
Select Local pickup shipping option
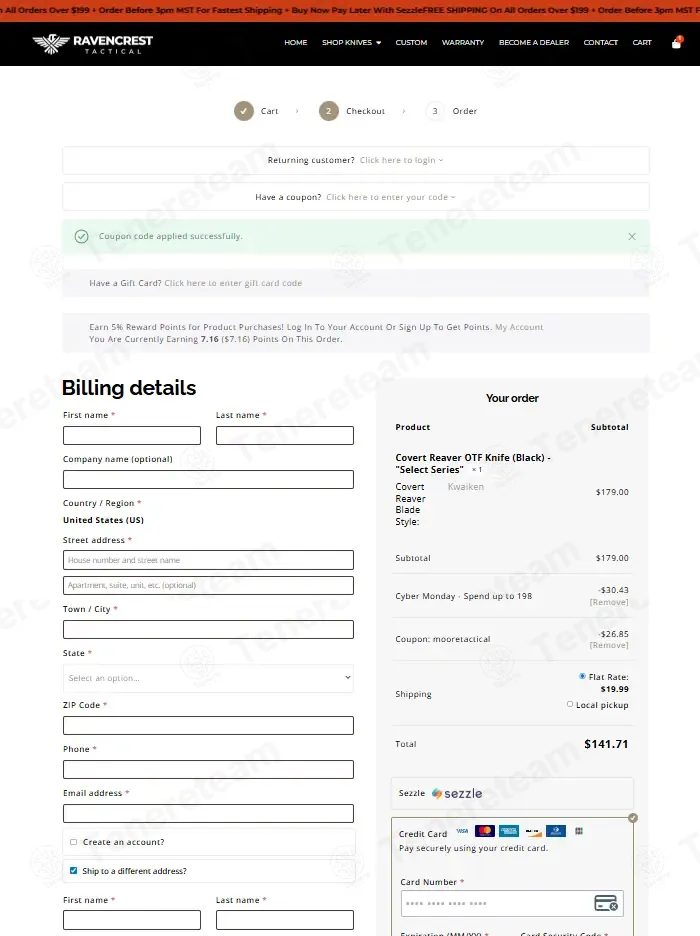click(x=570, y=704)
